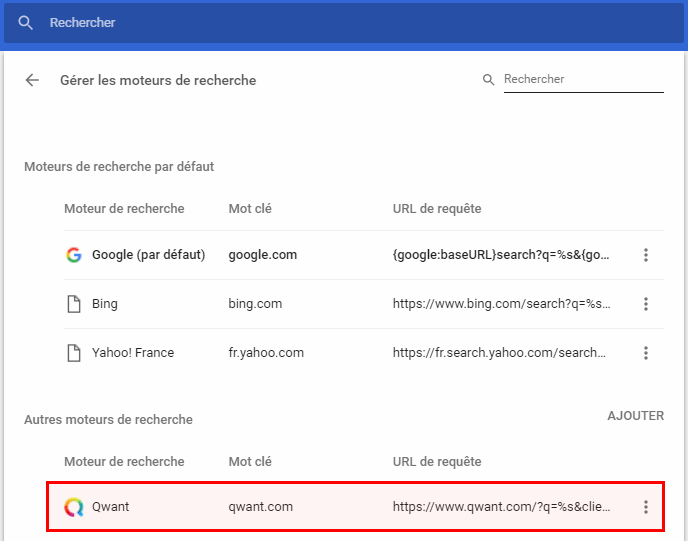Focus the search engines Rechercher field

click(x=582, y=80)
